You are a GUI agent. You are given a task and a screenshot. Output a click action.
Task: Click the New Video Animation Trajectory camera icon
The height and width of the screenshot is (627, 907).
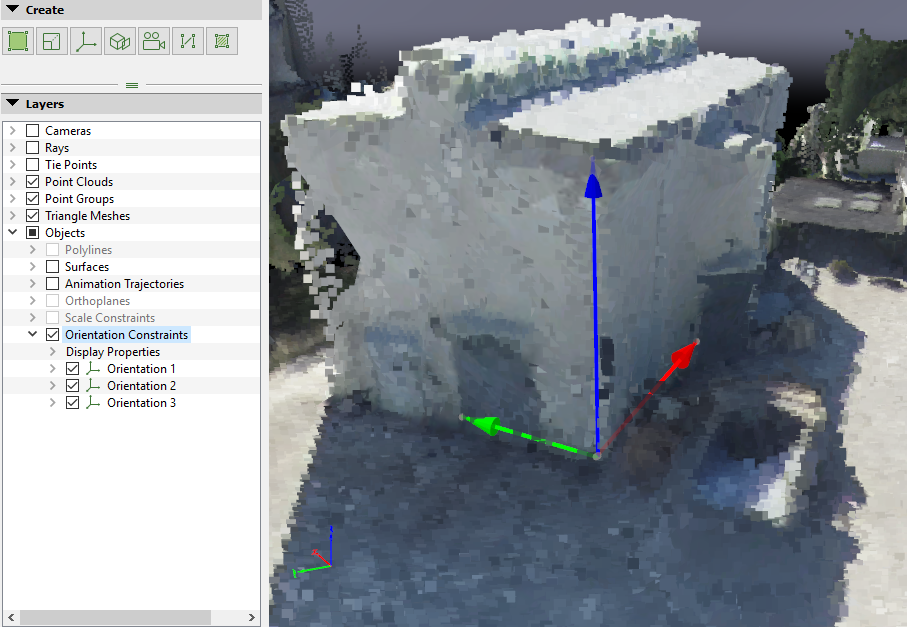154,41
